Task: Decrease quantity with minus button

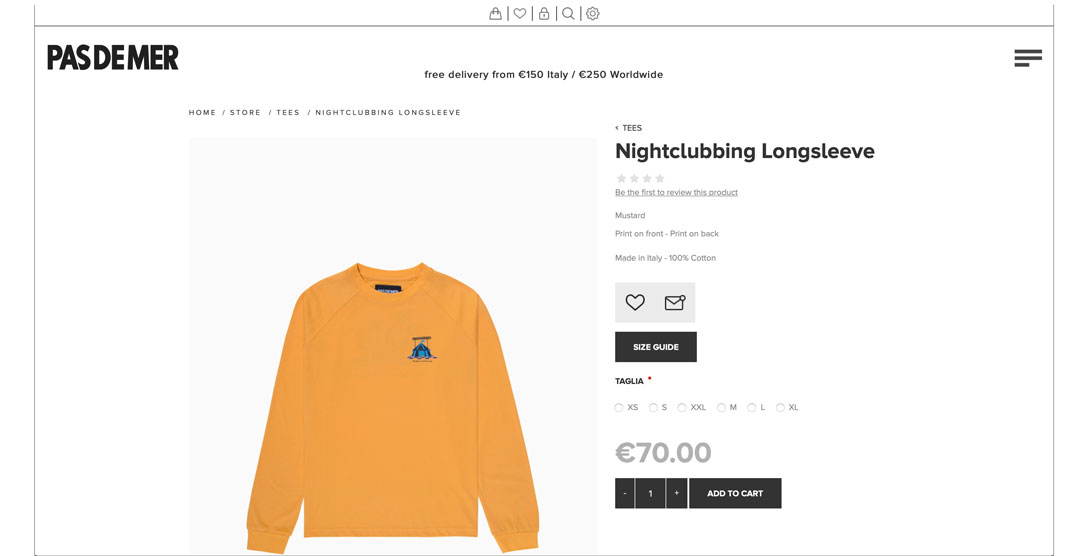Action: tap(624, 494)
